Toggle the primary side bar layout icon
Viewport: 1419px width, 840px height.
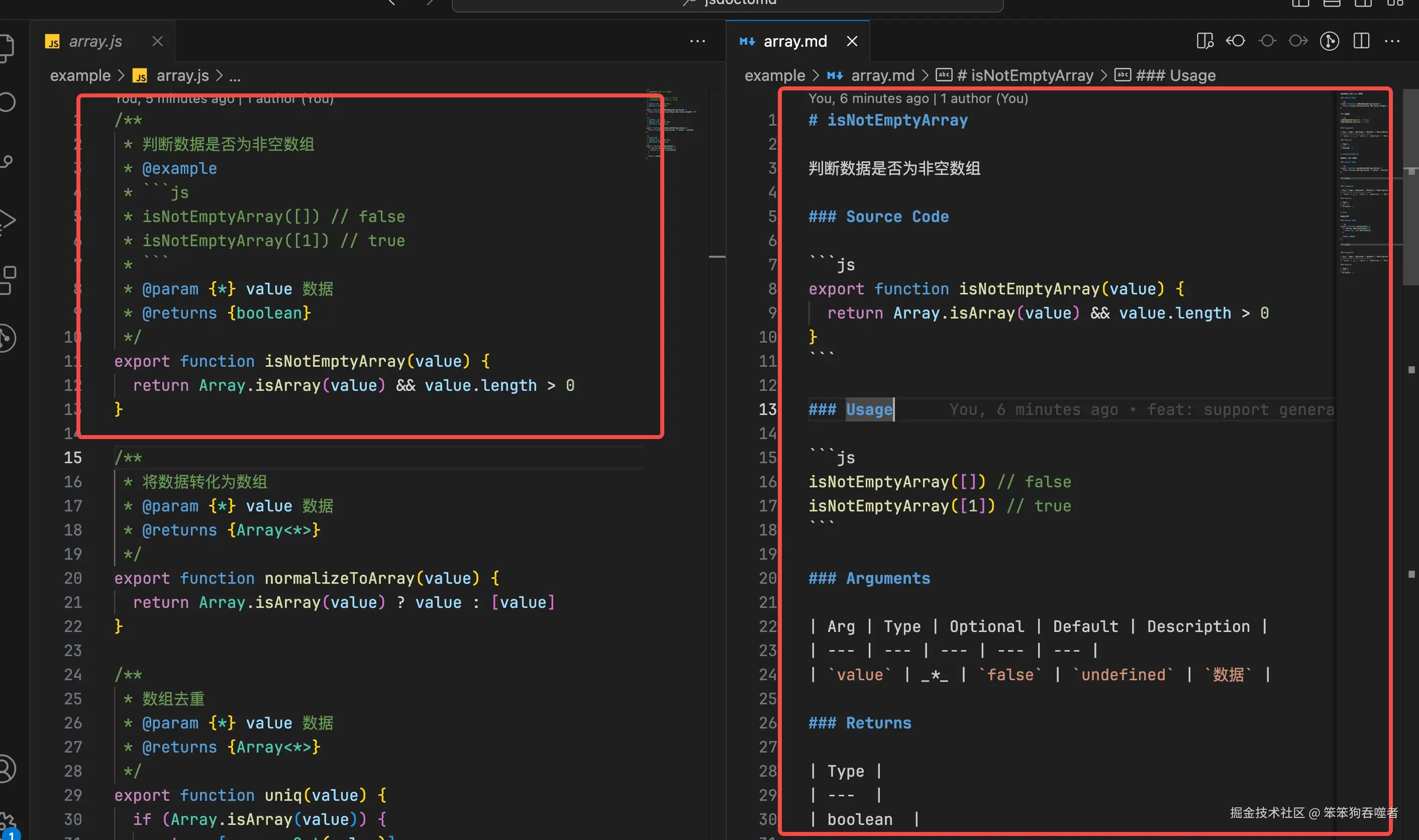[x=1300, y=3]
